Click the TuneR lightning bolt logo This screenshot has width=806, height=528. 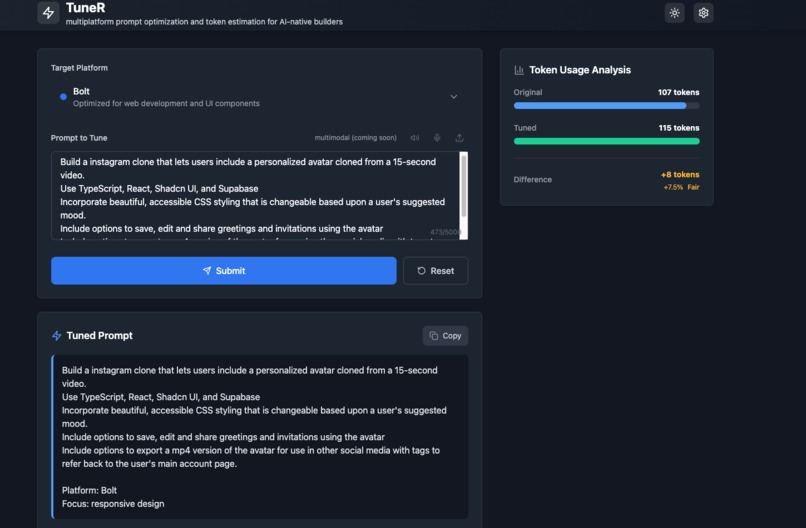pos(48,13)
